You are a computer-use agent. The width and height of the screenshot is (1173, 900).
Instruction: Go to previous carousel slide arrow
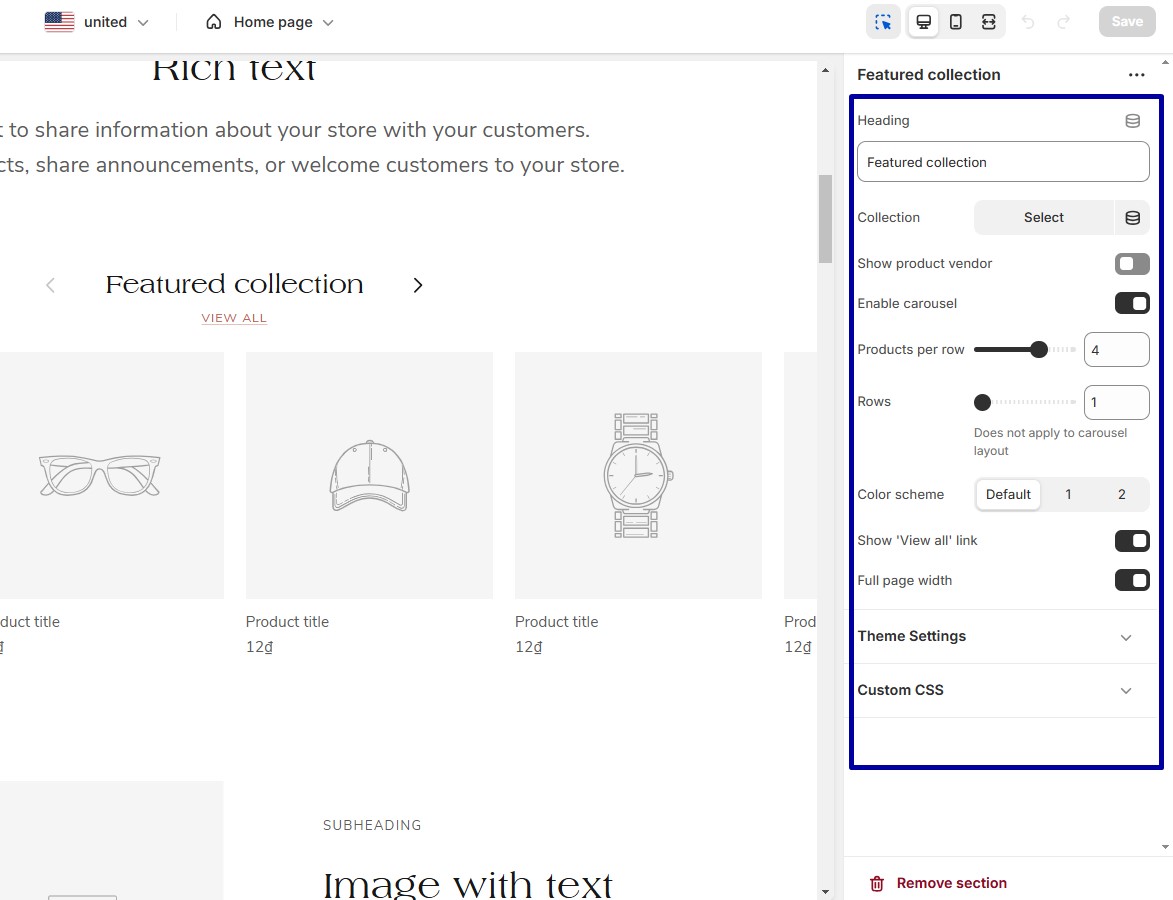coord(50,285)
